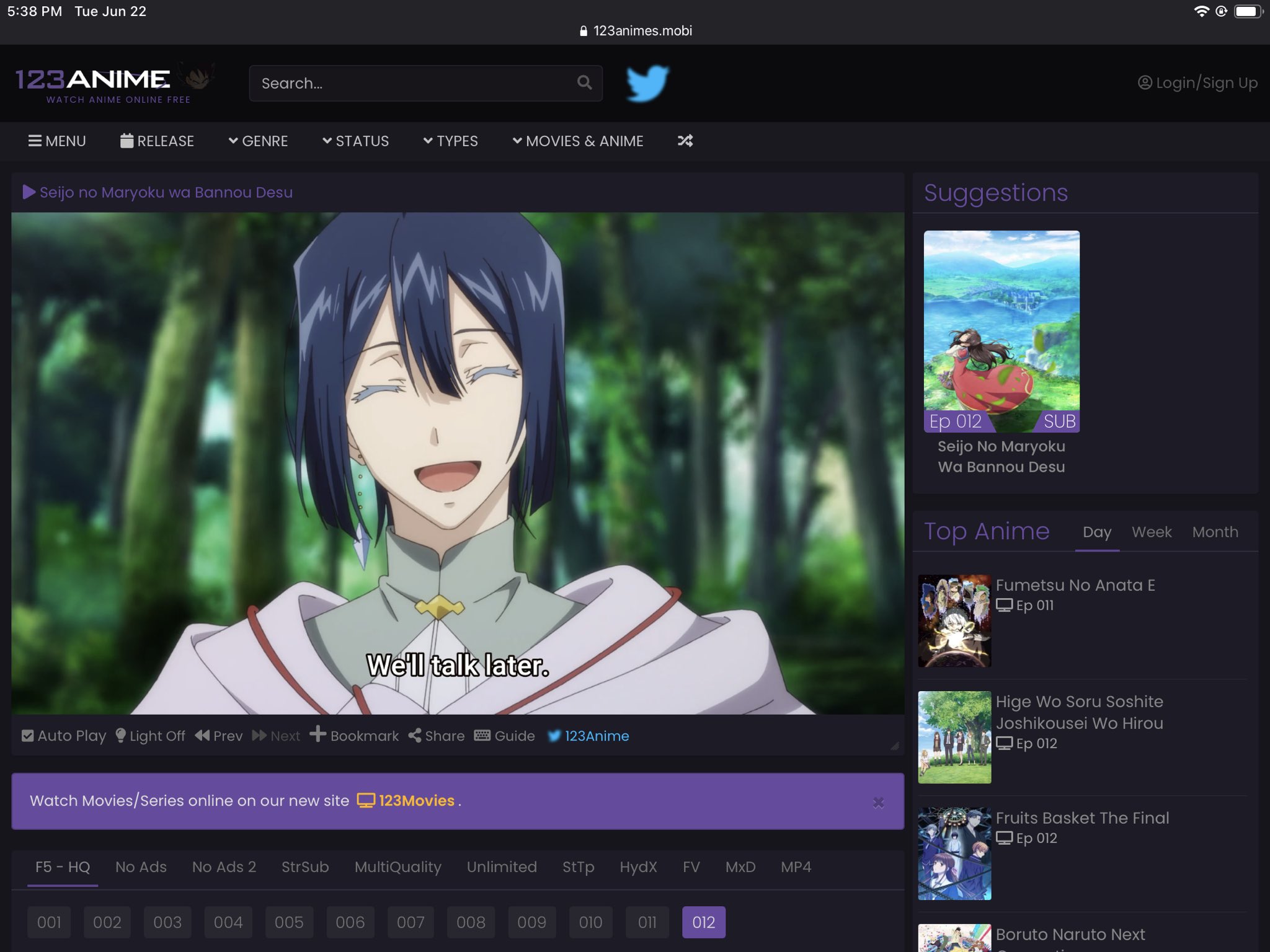Toggle the Light Off bulb
1270x952 pixels.
coord(151,736)
